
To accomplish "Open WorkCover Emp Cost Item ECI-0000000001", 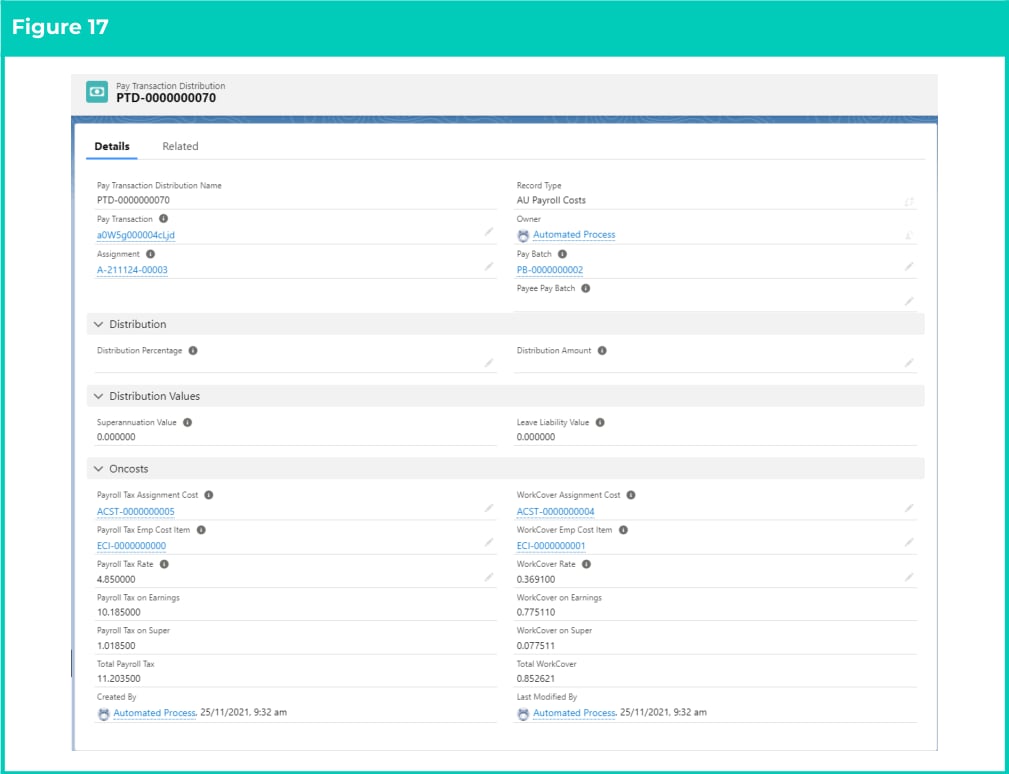I will [551, 546].
